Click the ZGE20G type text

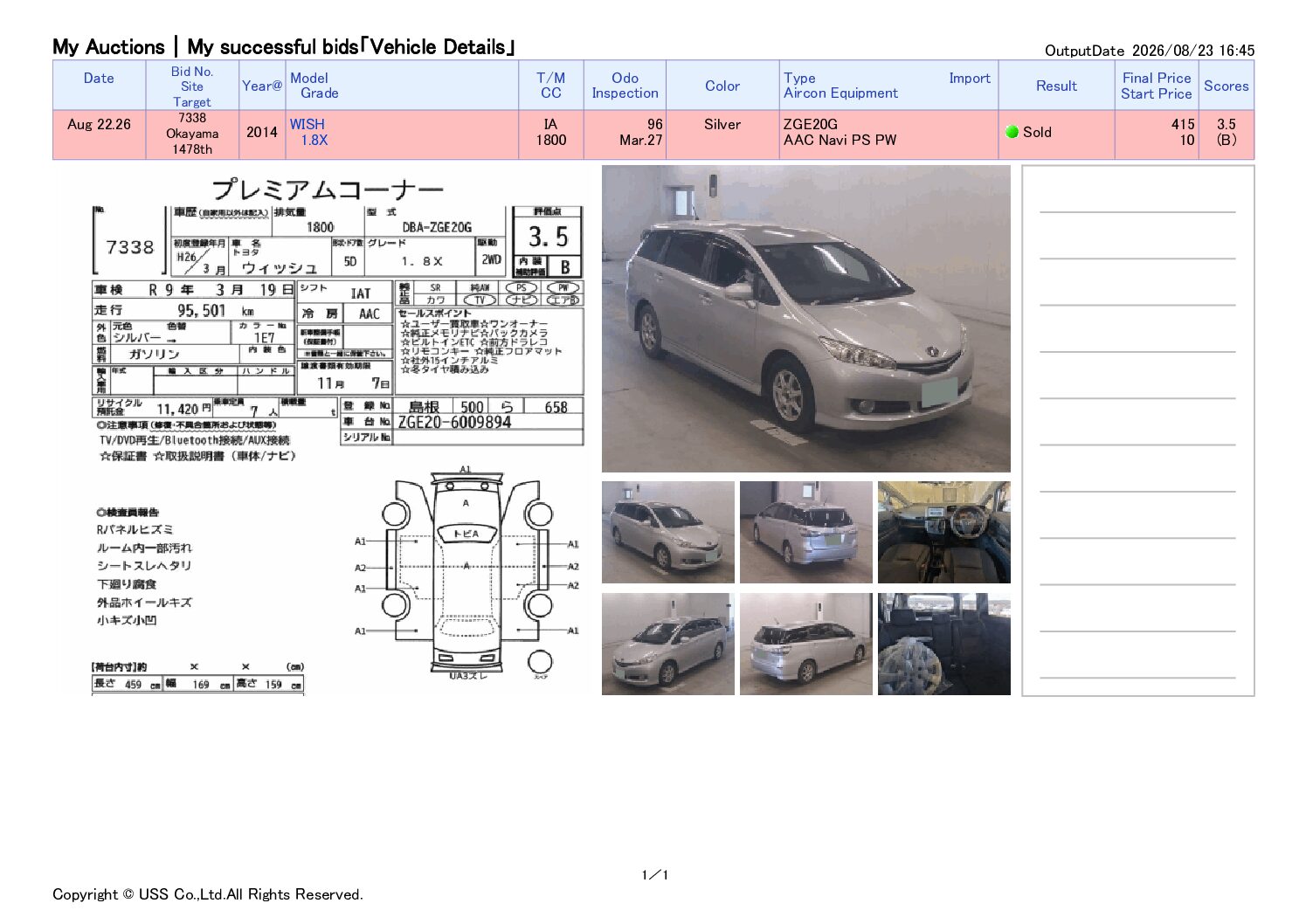[811, 124]
